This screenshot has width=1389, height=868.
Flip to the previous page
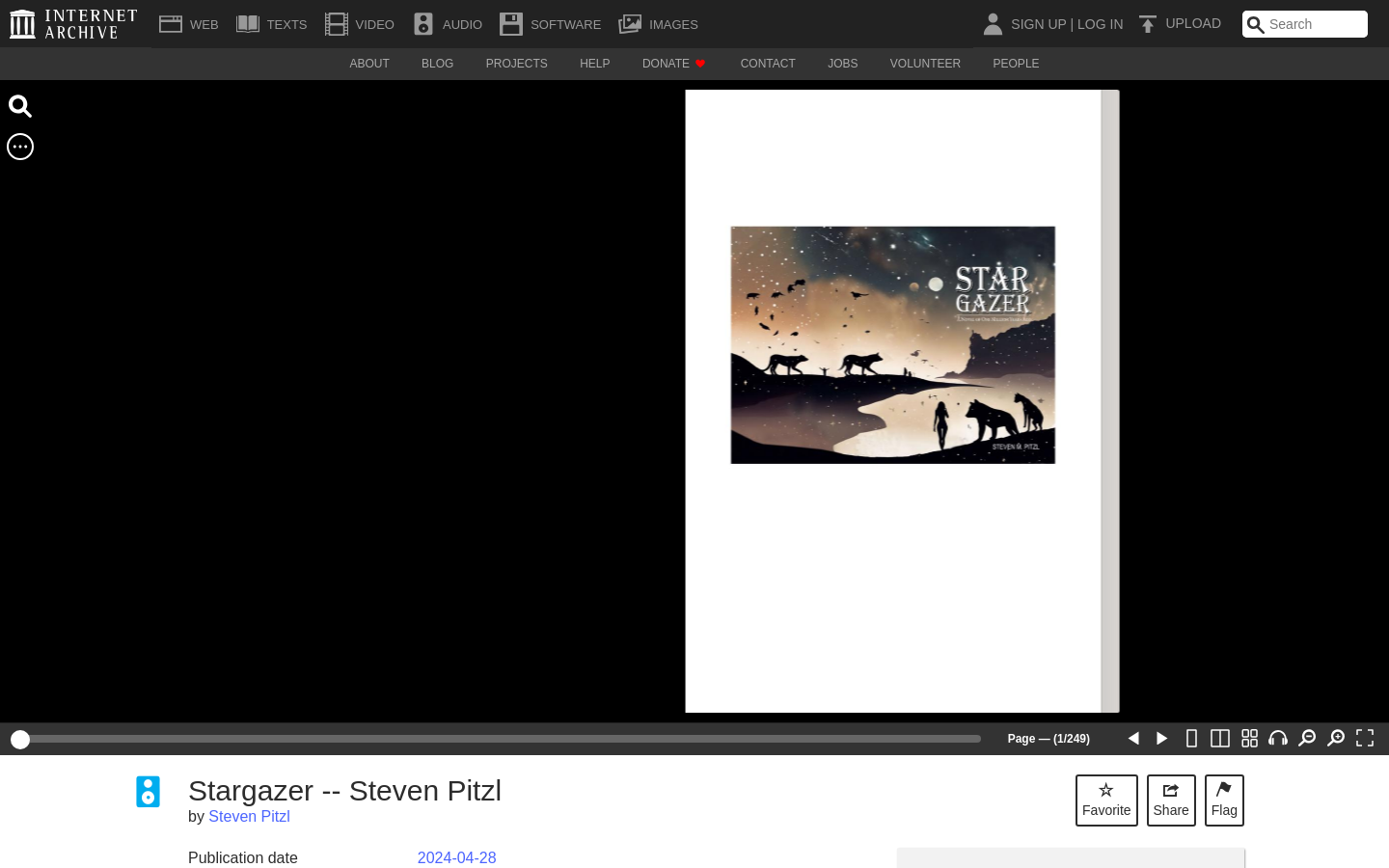click(x=1133, y=738)
